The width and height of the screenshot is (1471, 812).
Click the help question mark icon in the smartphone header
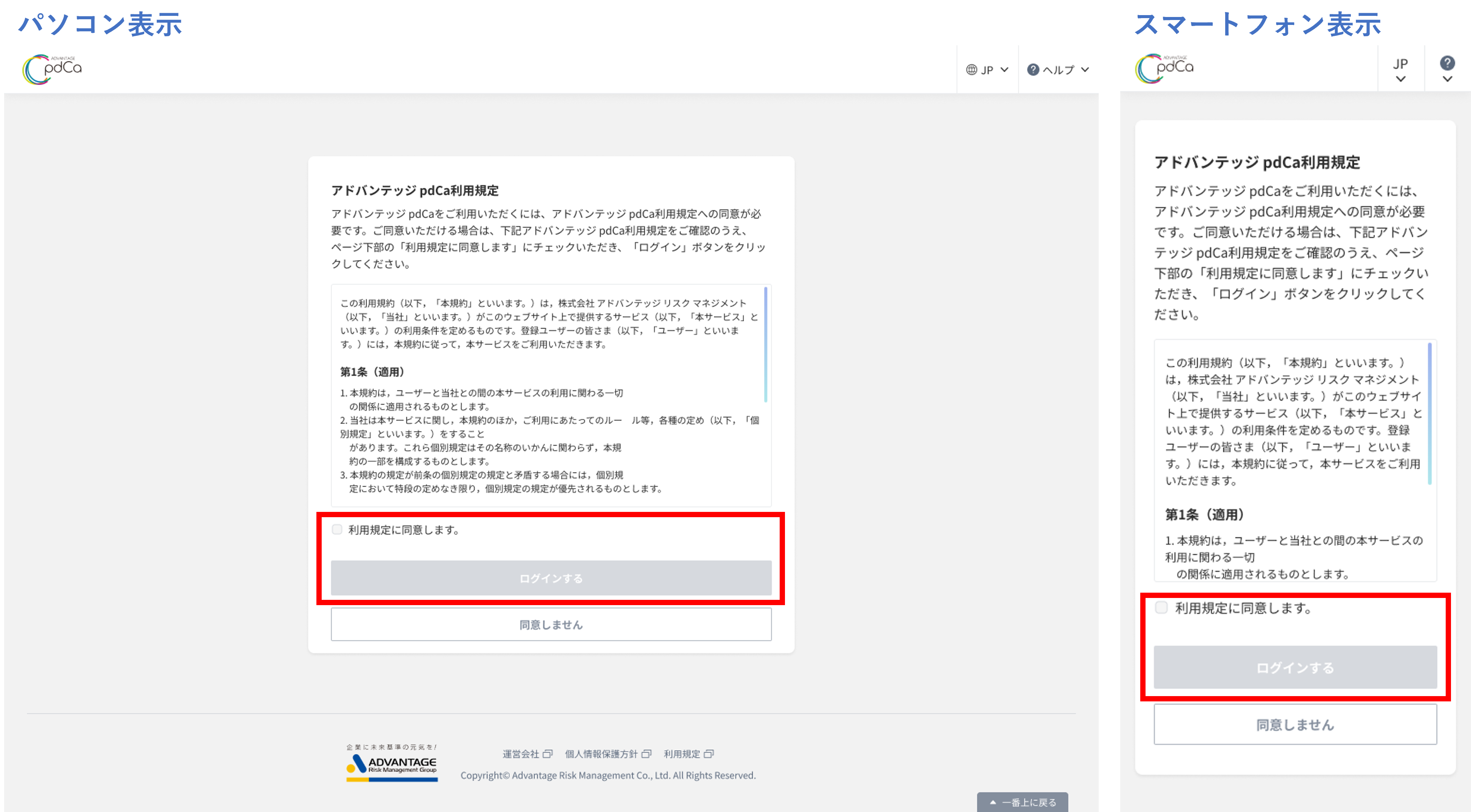(1447, 62)
